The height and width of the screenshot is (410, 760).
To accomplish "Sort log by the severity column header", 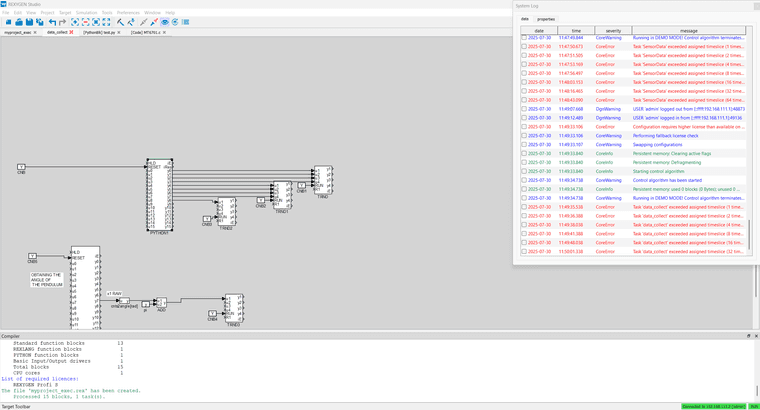I will coord(613,31).
